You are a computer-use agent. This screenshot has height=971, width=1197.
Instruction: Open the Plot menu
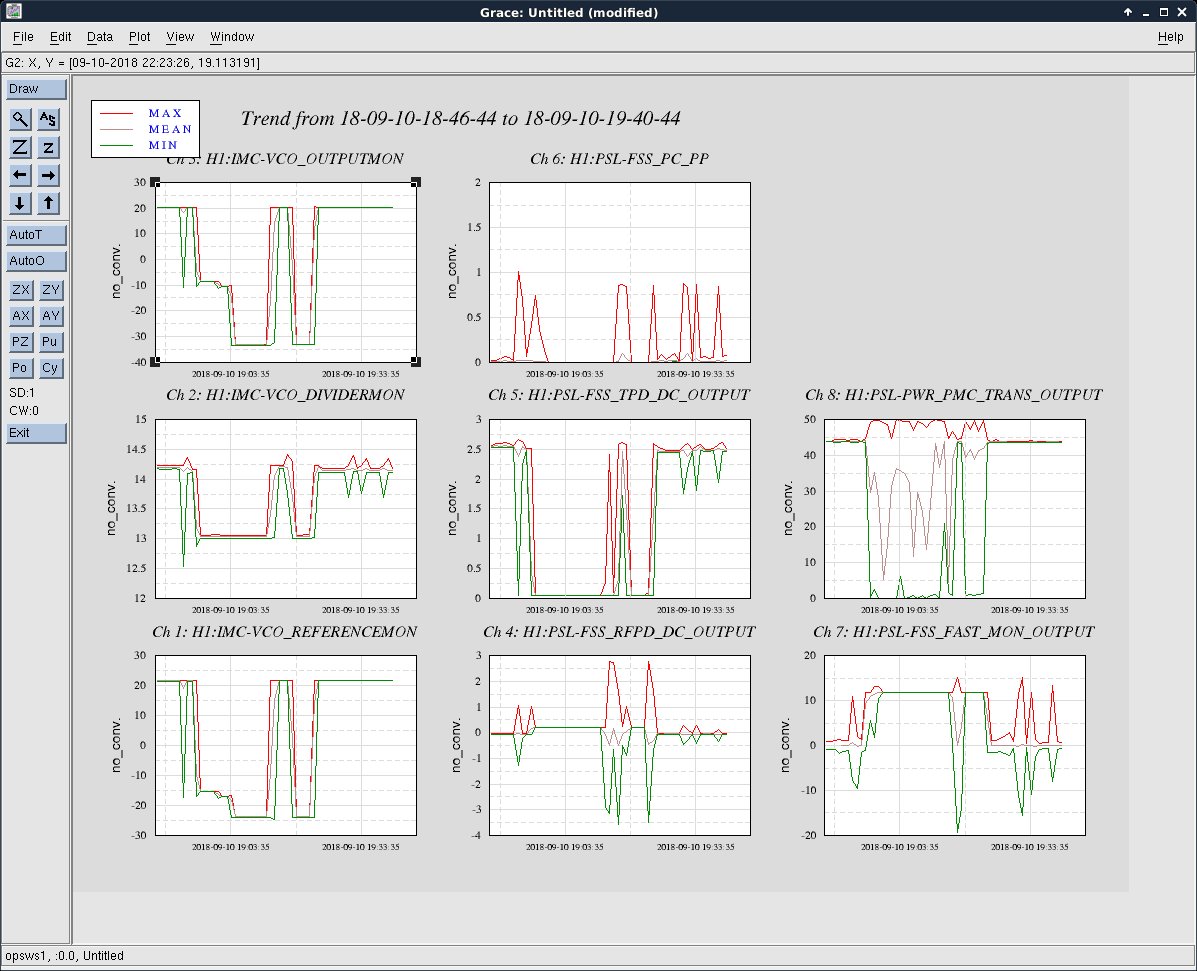coord(139,37)
